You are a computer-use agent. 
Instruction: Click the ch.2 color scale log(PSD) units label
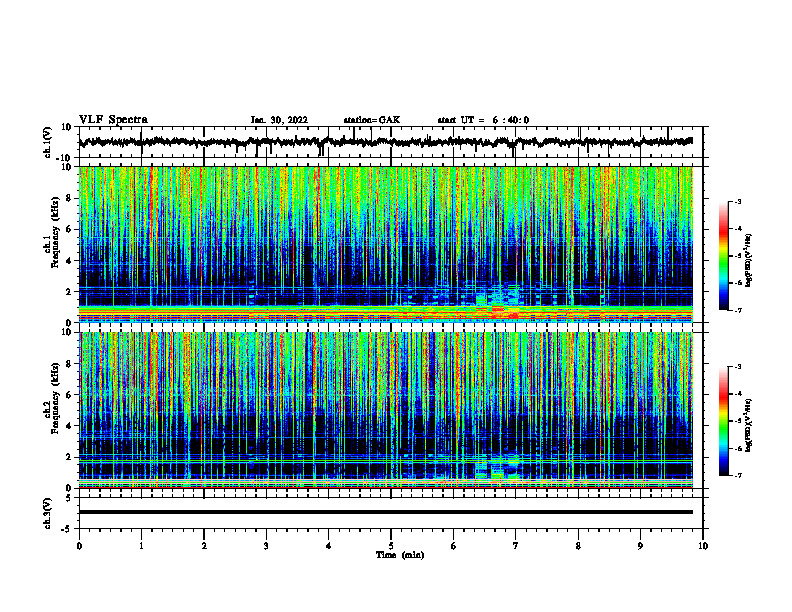coord(749,425)
